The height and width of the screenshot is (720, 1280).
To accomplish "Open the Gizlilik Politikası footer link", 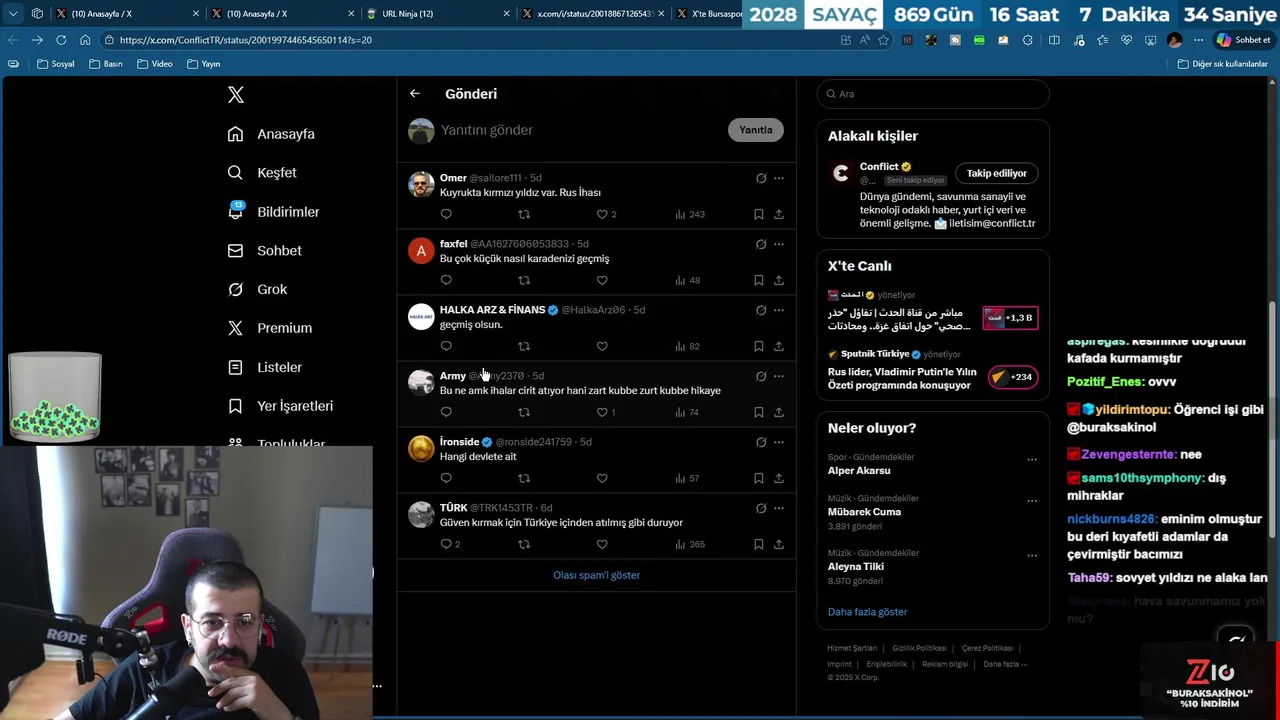I will [919, 648].
